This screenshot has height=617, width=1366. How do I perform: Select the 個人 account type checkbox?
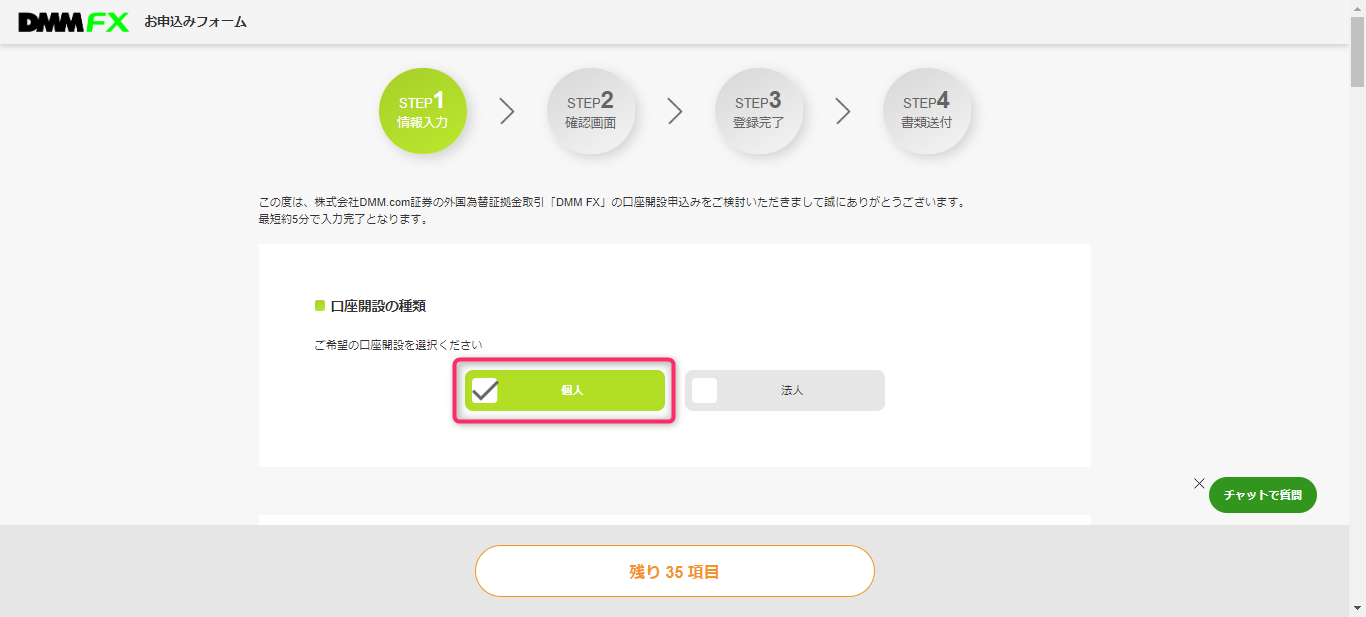(564, 390)
